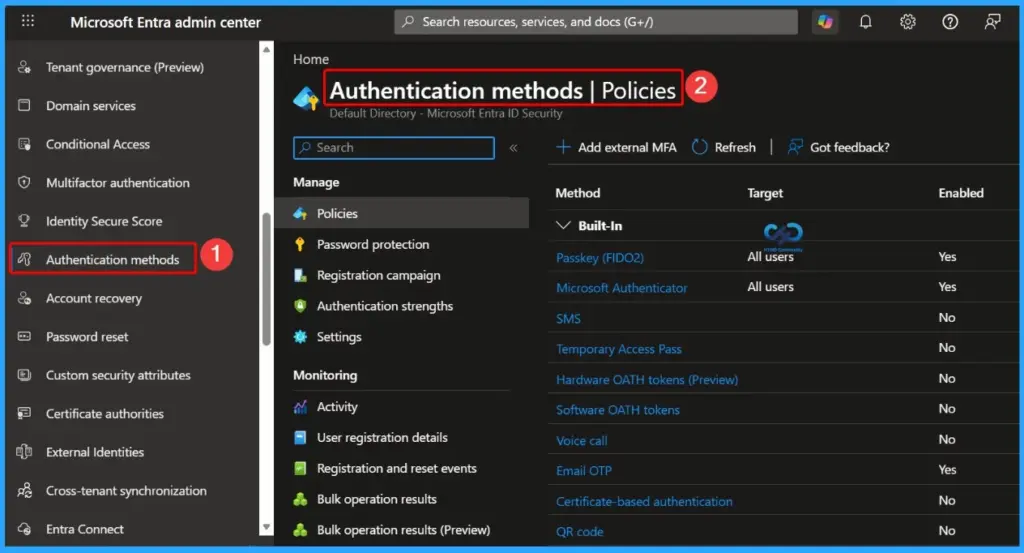The width and height of the screenshot is (1024, 553).
Task: Click the Yes value for Email OTP
Action: click(947, 469)
